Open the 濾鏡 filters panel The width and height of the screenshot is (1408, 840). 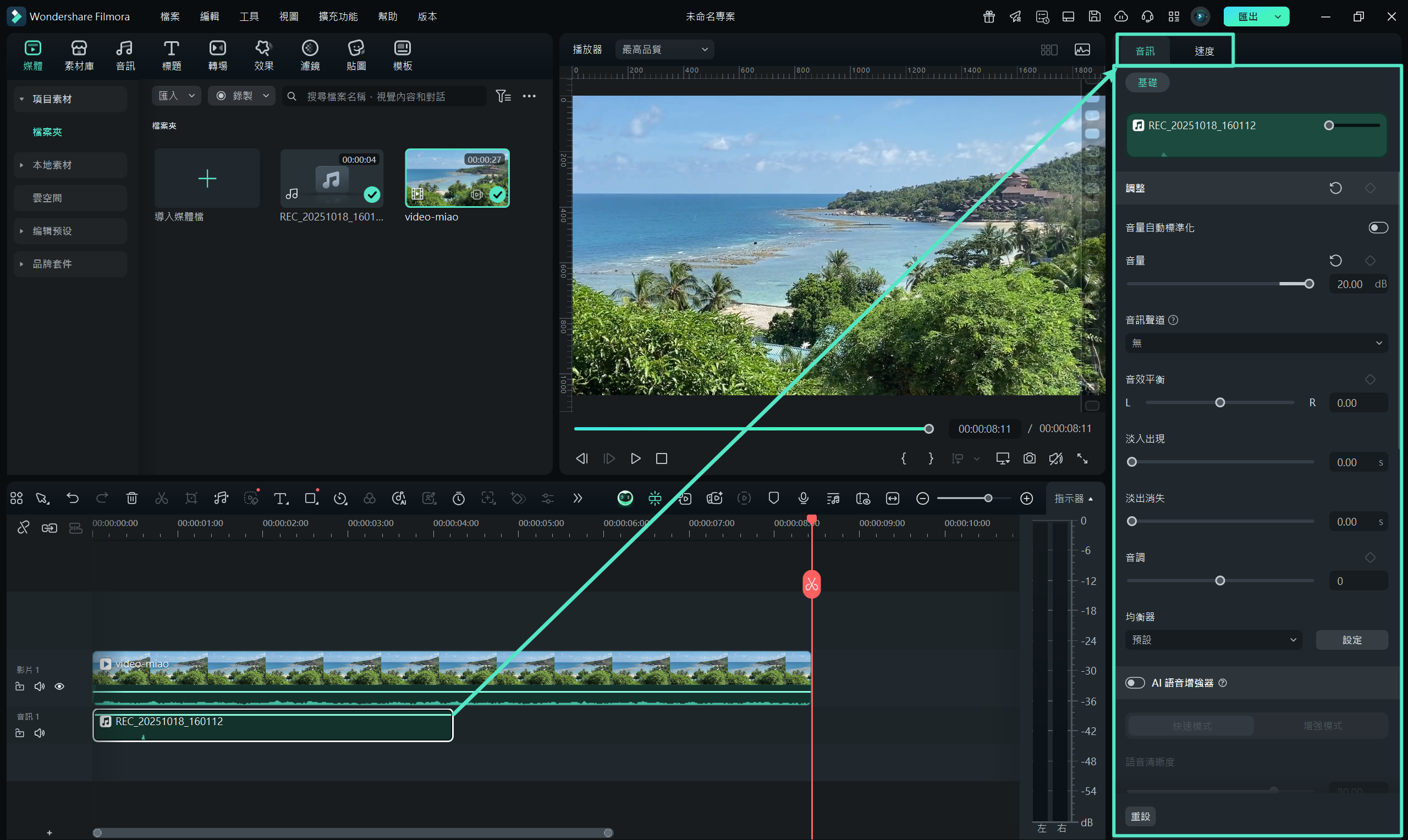pos(310,55)
